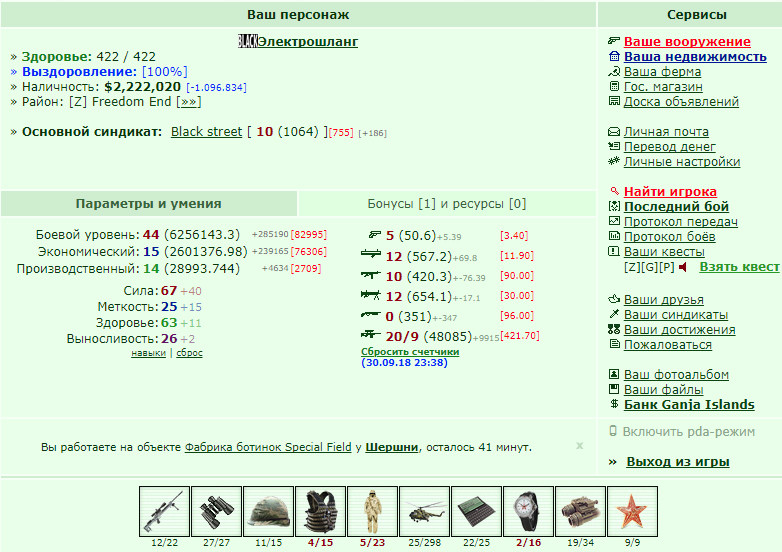Click the BLACK syndicate badge before Электрошланг
782x552 pixels.
click(248, 41)
